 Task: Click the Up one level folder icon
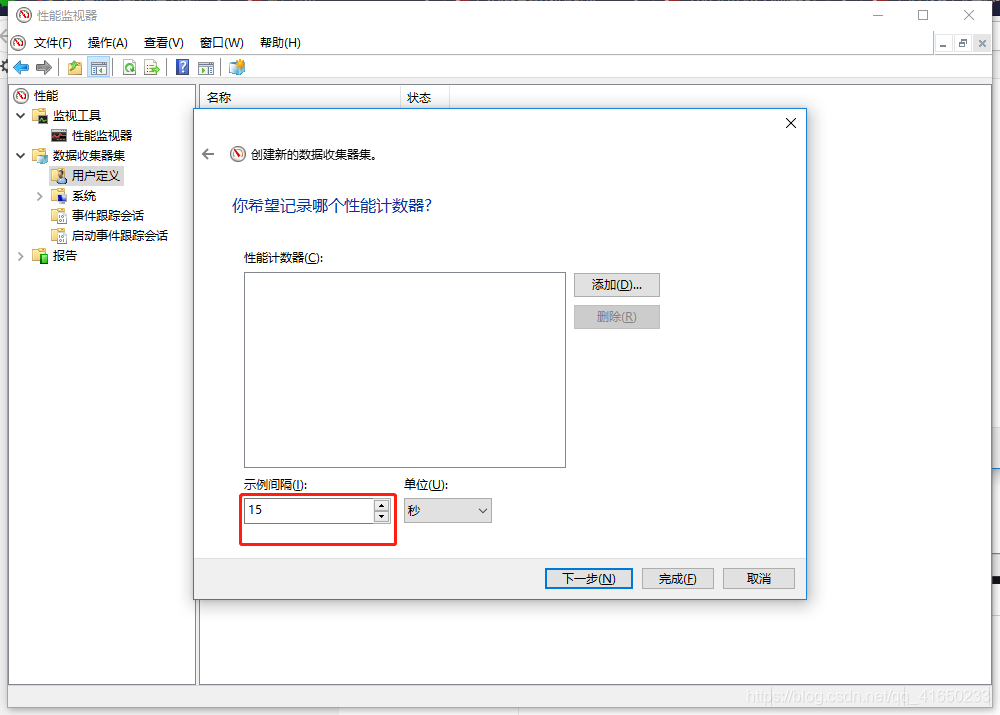(x=75, y=67)
